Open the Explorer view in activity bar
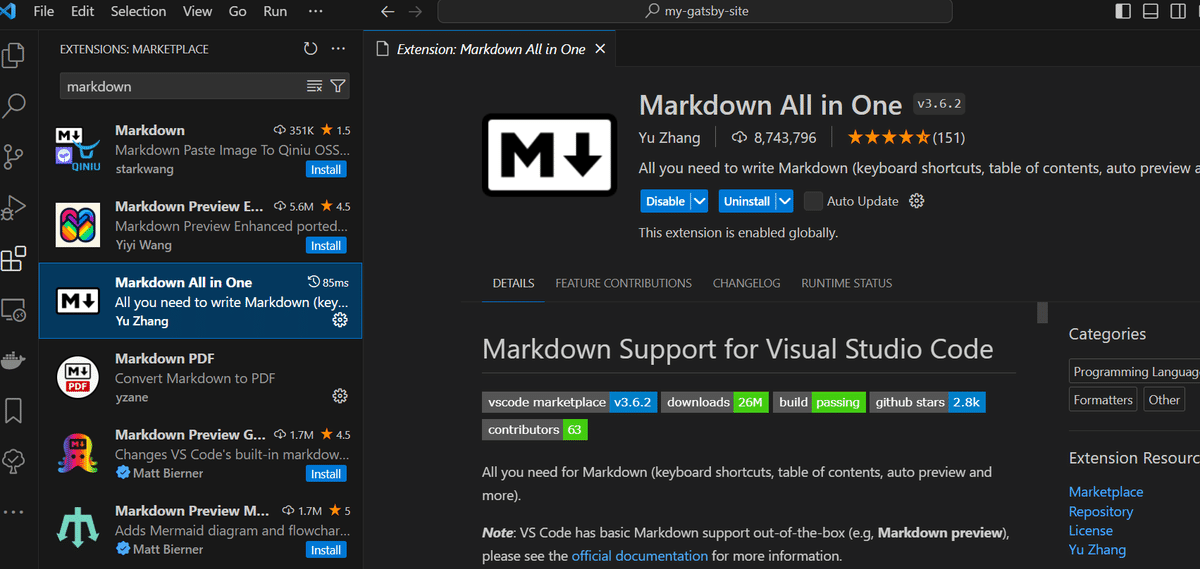 coord(14,55)
